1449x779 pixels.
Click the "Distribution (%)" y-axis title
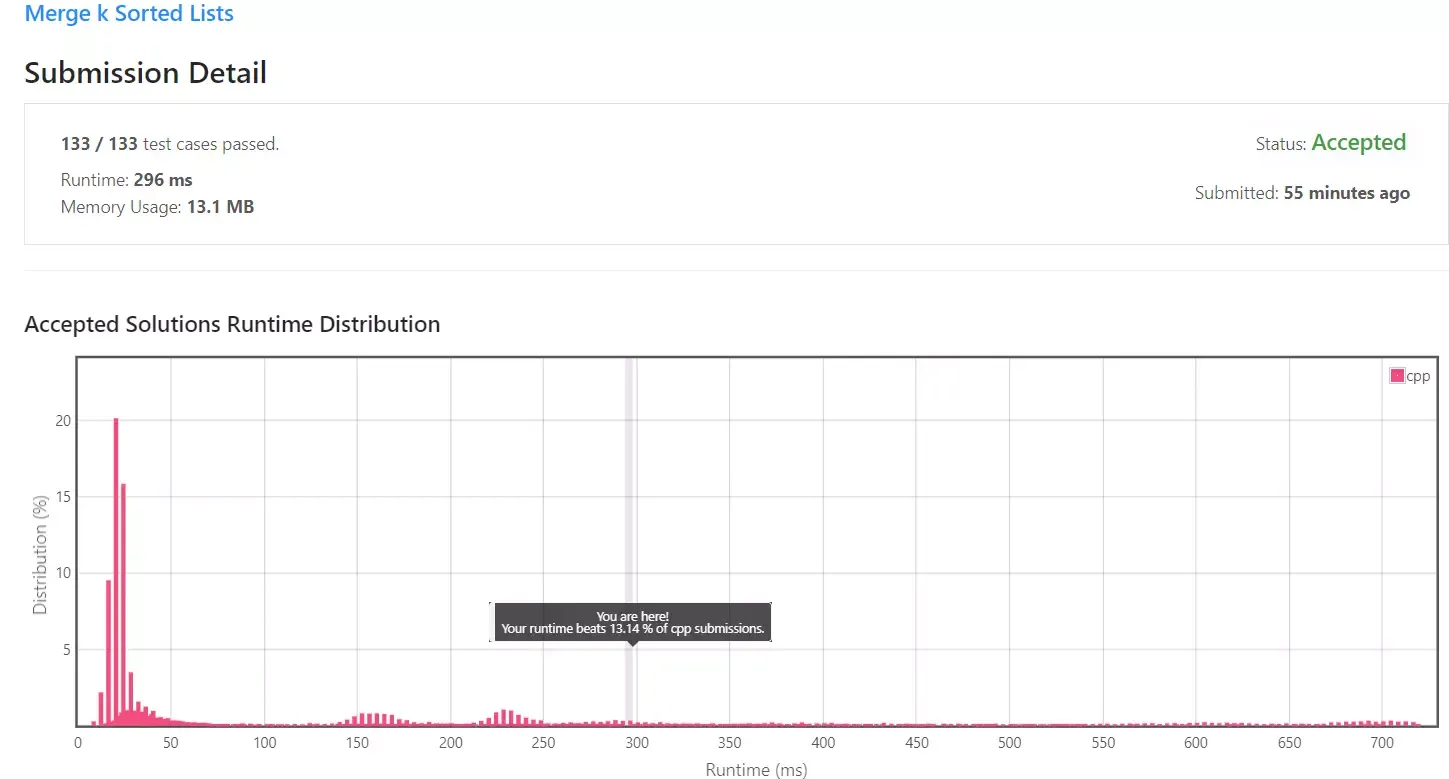click(40, 554)
